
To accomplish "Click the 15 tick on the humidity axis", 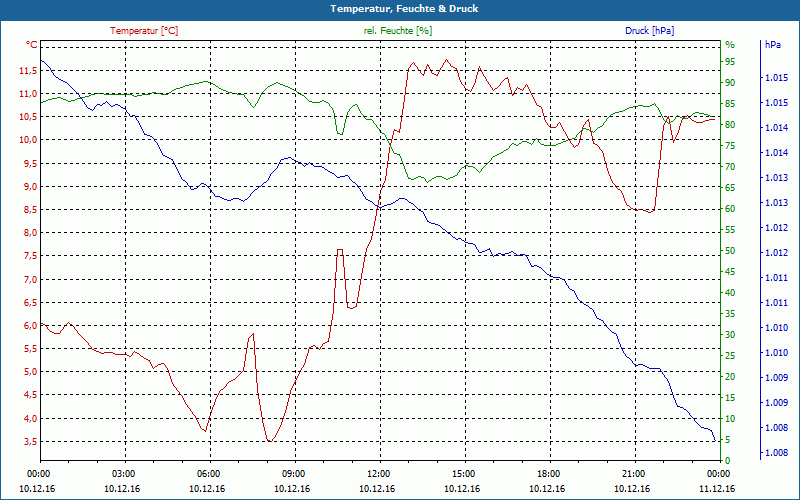I will 730,398.
